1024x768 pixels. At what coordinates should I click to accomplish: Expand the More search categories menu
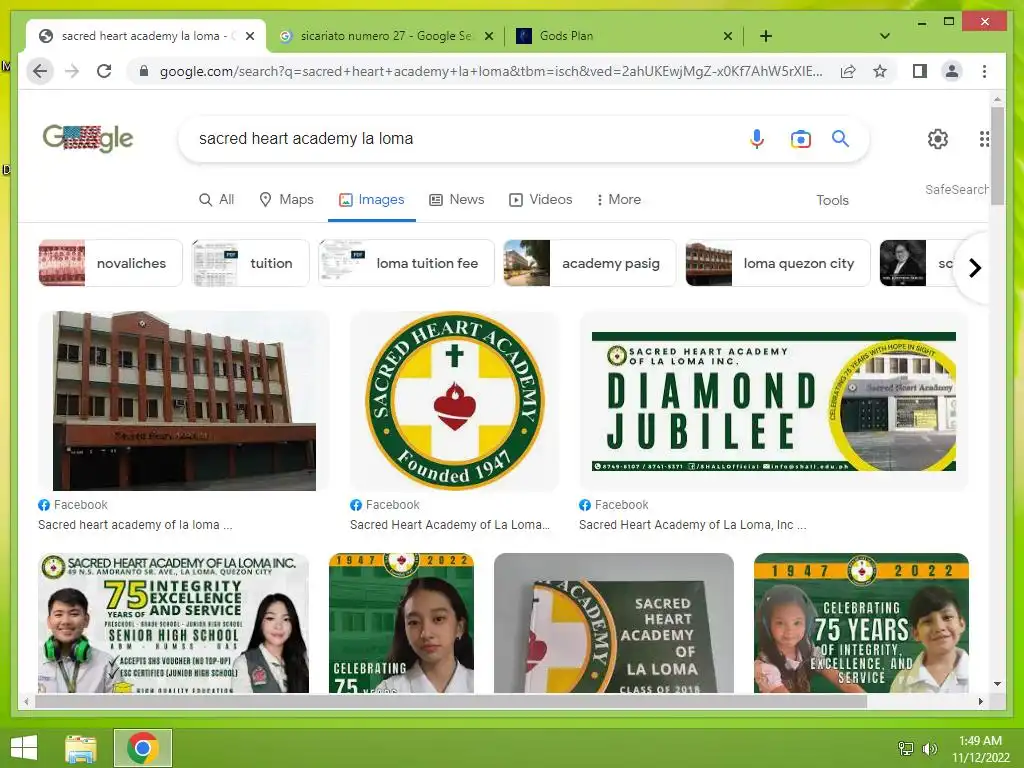pyautogui.click(x=618, y=199)
